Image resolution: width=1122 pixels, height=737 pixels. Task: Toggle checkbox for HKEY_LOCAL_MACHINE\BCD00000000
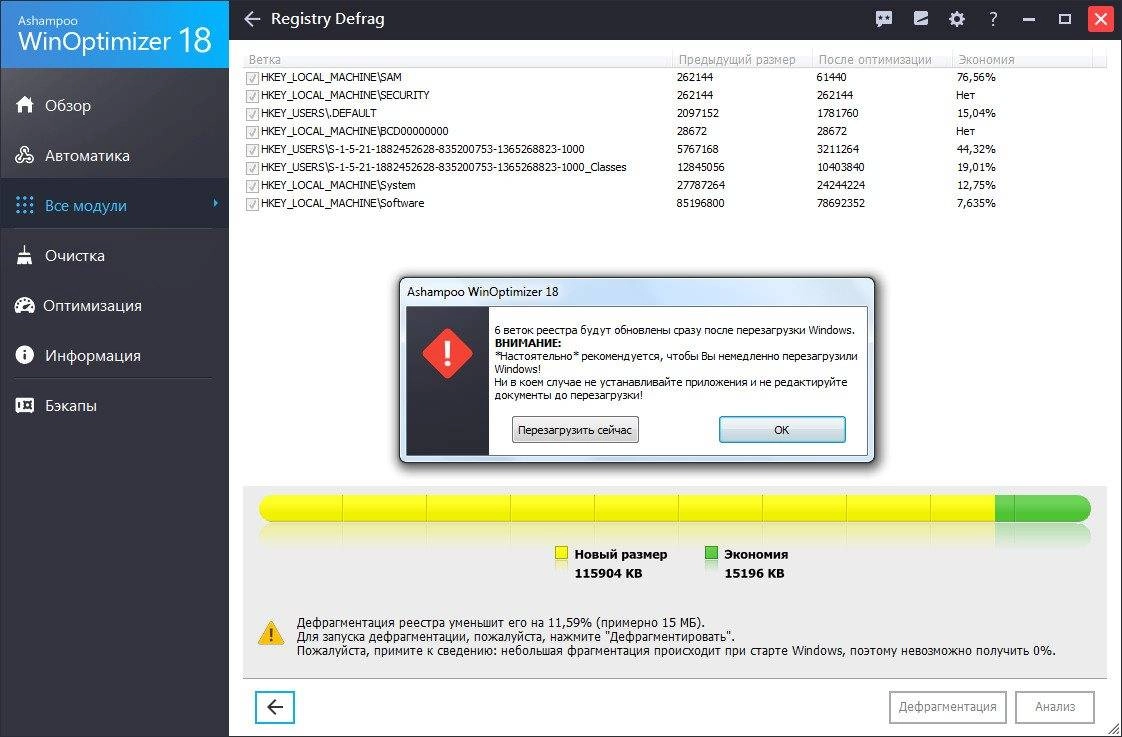click(252, 132)
